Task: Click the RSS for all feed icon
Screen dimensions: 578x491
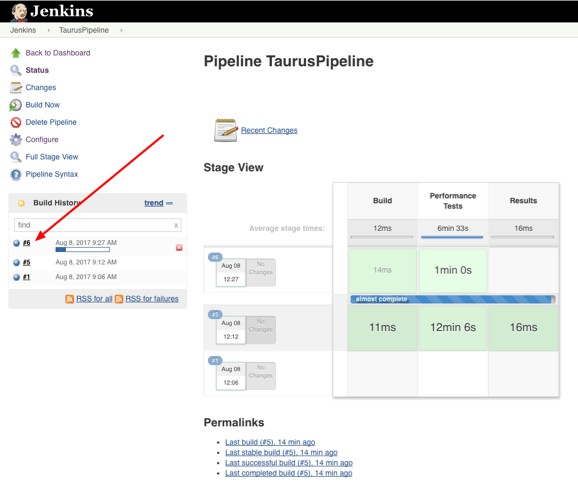Action: (69, 299)
